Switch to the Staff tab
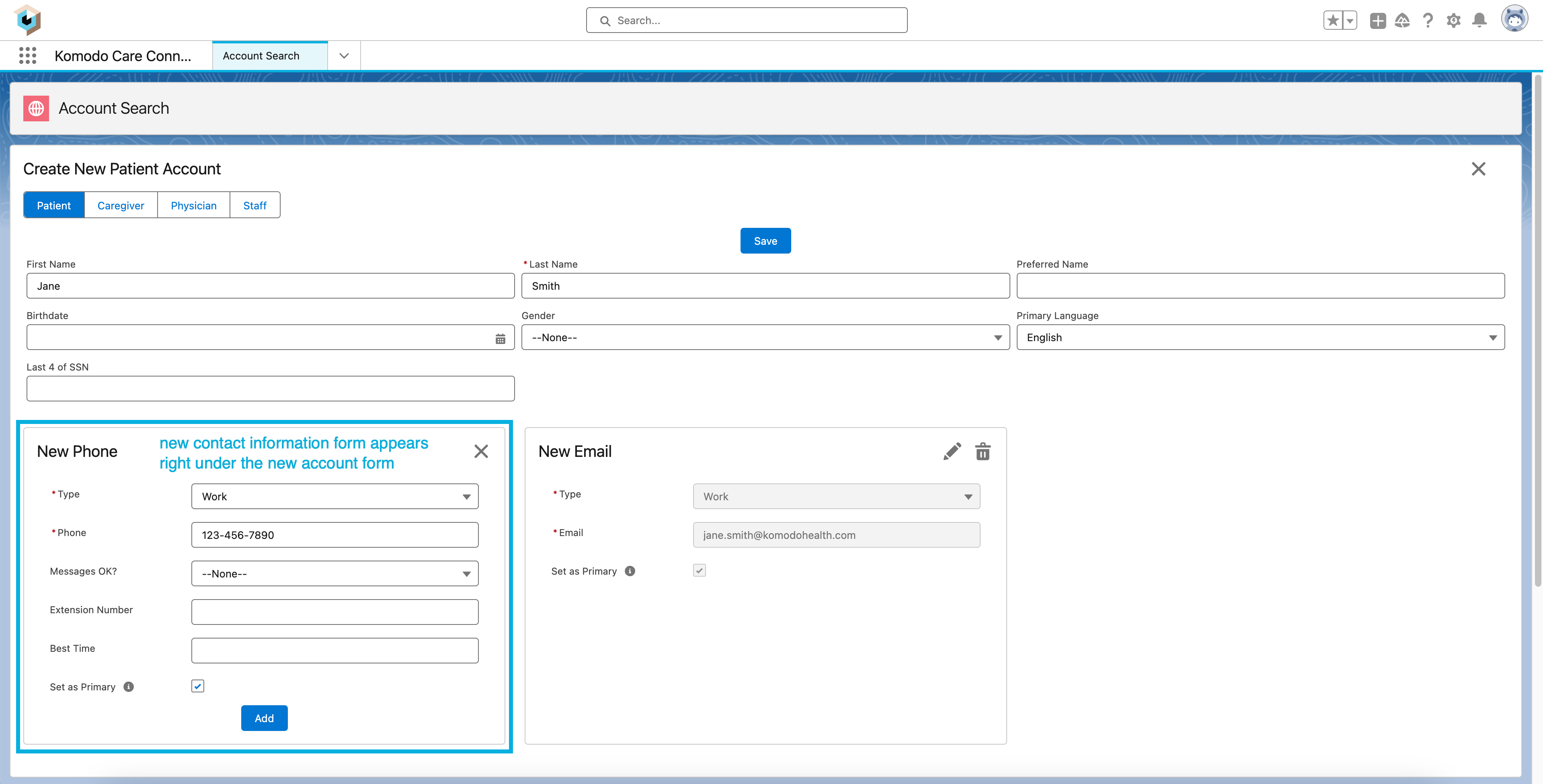Viewport: 1543px width, 784px height. [x=254, y=205]
